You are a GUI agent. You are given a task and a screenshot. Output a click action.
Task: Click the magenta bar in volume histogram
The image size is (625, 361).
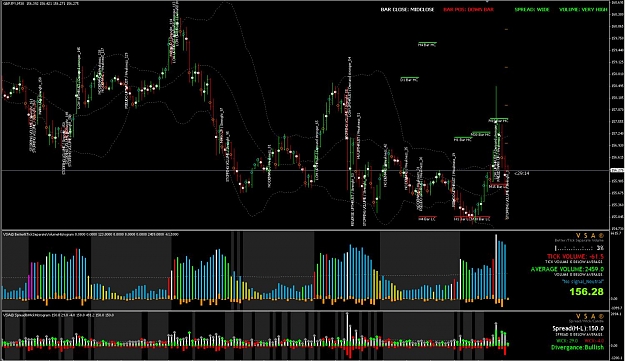[x=31, y=281]
